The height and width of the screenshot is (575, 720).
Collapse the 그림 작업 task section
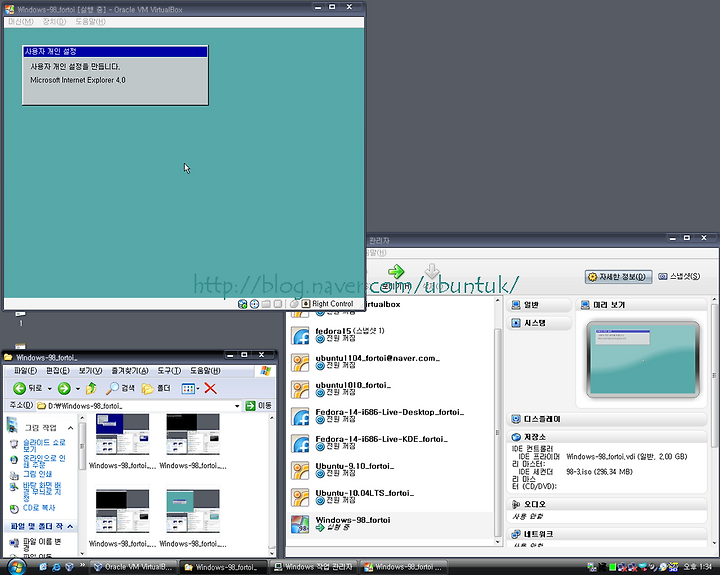[x=70, y=428]
